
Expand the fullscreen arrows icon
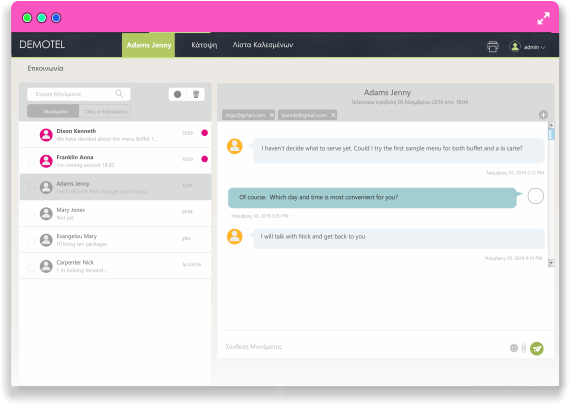point(543,18)
